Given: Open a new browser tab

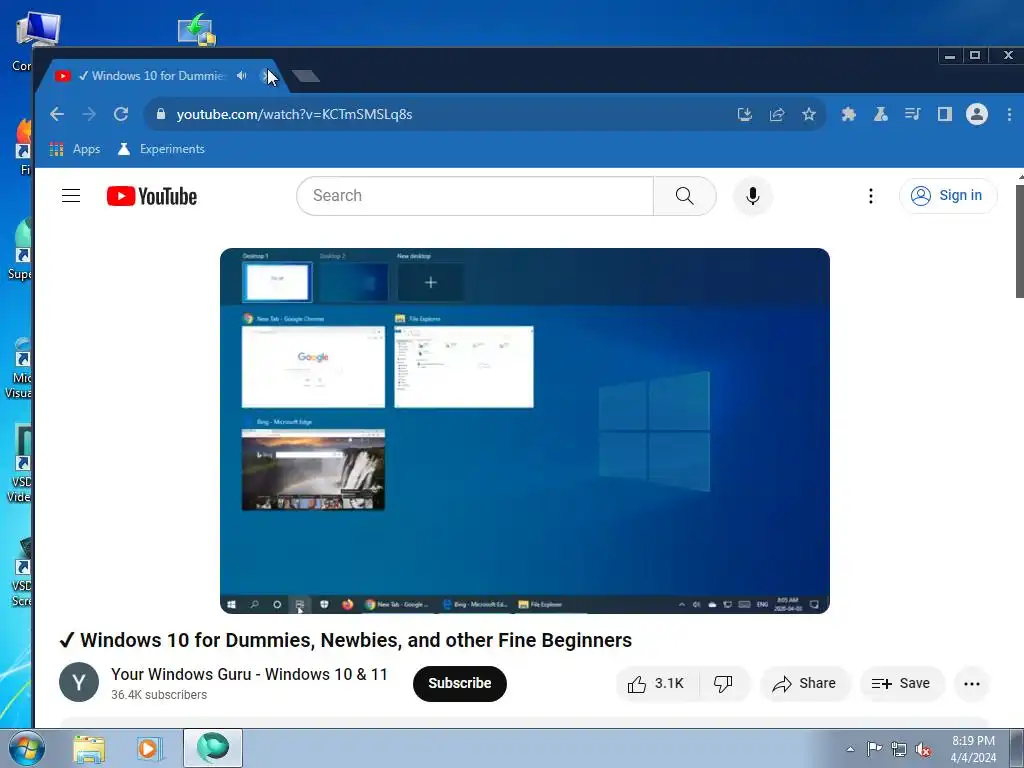Looking at the screenshot, I should point(306,76).
